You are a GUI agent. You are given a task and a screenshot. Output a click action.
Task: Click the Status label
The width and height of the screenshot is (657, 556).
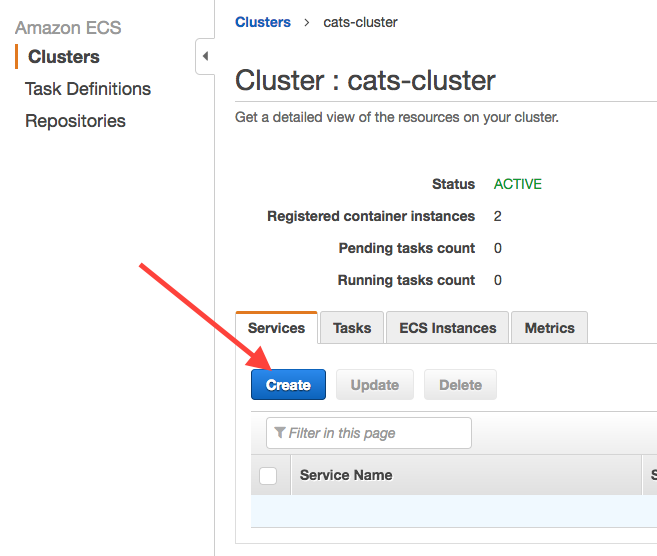tap(453, 184)
